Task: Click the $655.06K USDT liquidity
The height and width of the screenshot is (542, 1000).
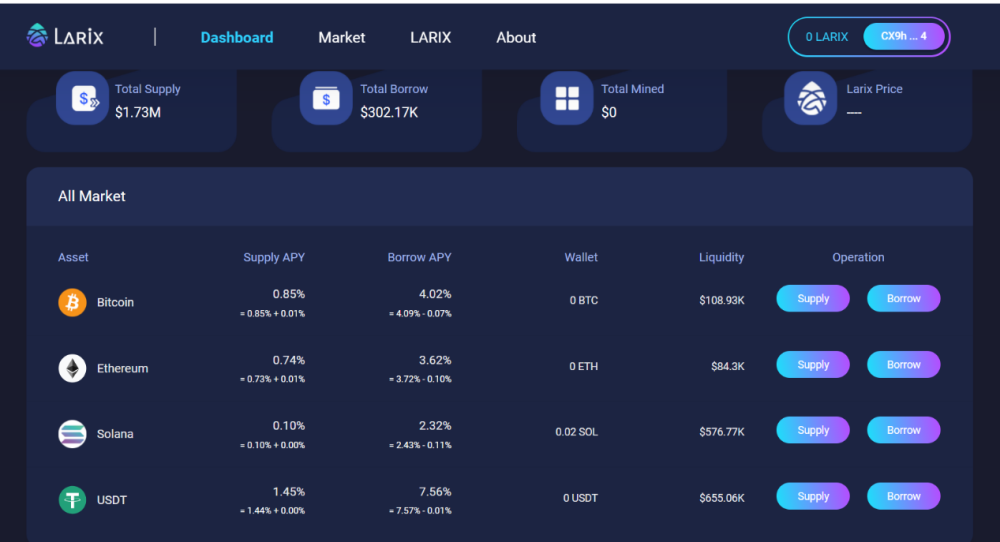Action: pyautogui.click(x=721, y=498)
